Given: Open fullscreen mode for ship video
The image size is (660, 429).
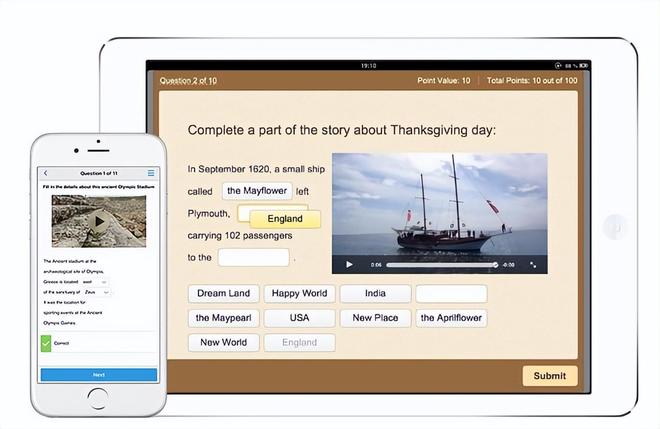Looking at the screenshot, I should pyautogui.click(x=533, y=265).
